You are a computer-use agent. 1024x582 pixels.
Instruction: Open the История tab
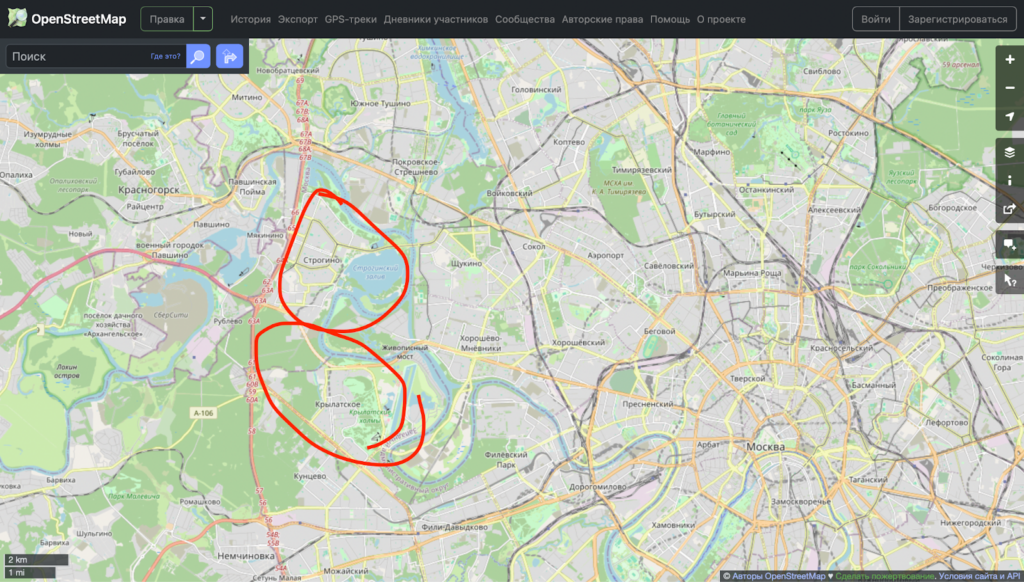click(x=250, y=19)
